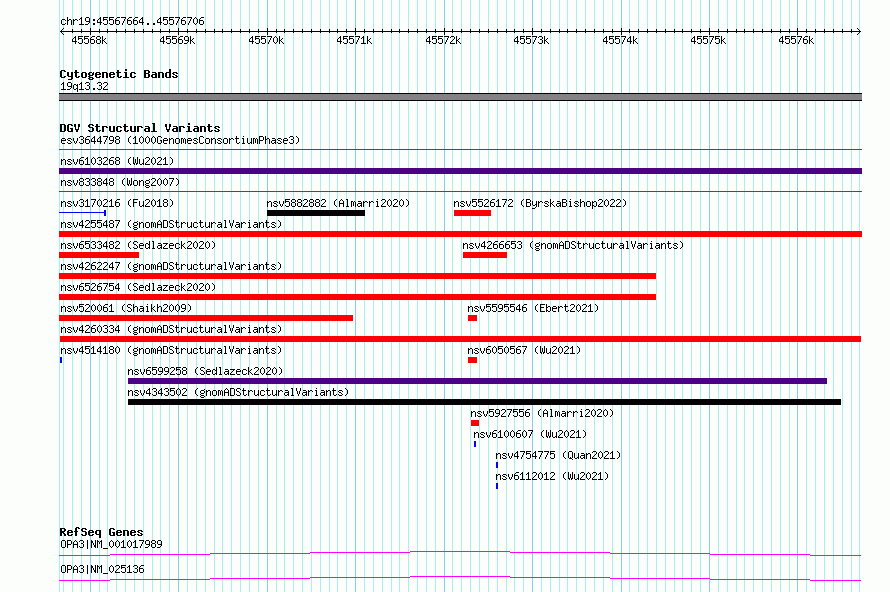890x592 pixels.
Task: Click the chr19:45567664..45576706 coordinate text
Action: [x=132, y=22]
